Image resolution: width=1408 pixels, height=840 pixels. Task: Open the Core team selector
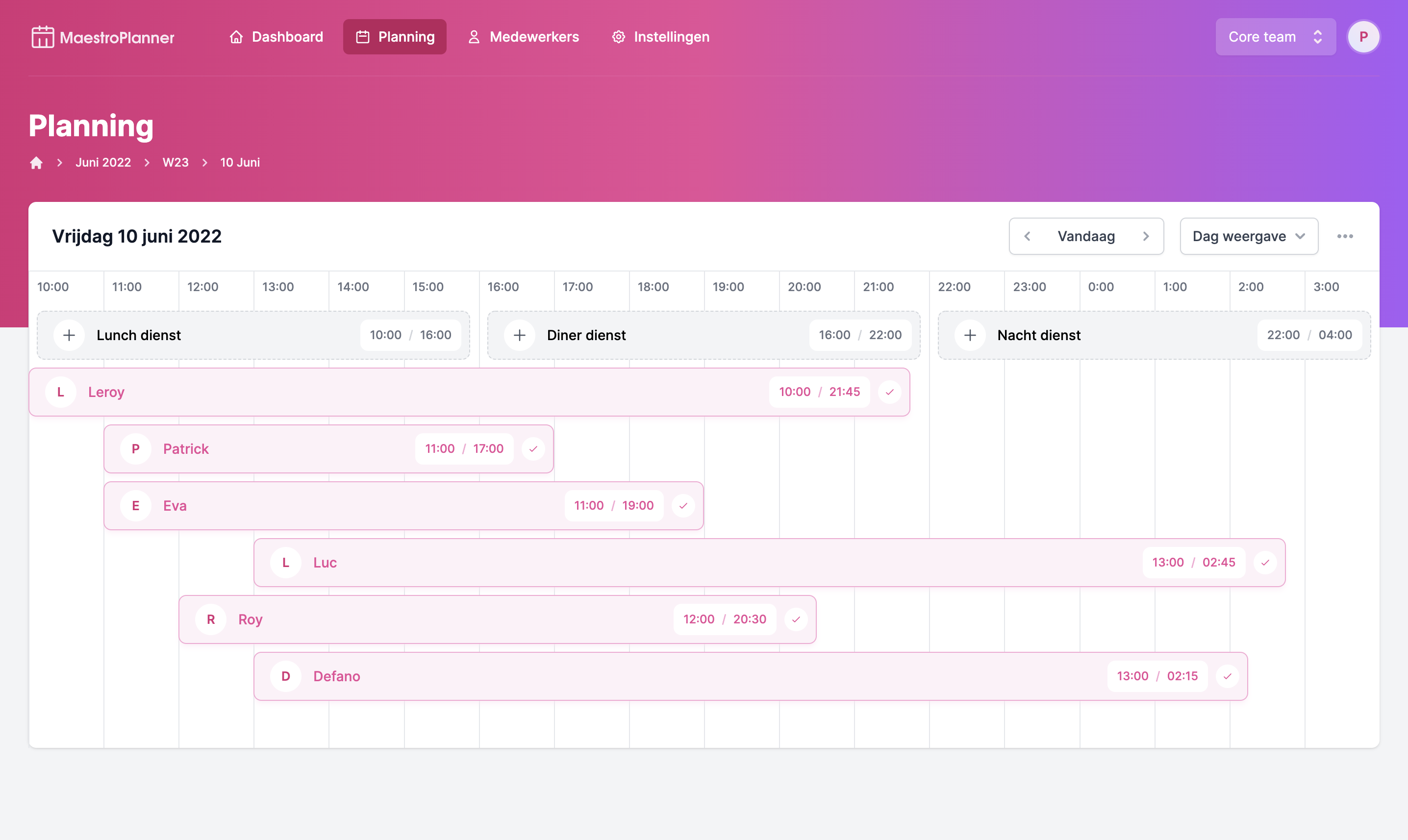(x=1275, y=37)
